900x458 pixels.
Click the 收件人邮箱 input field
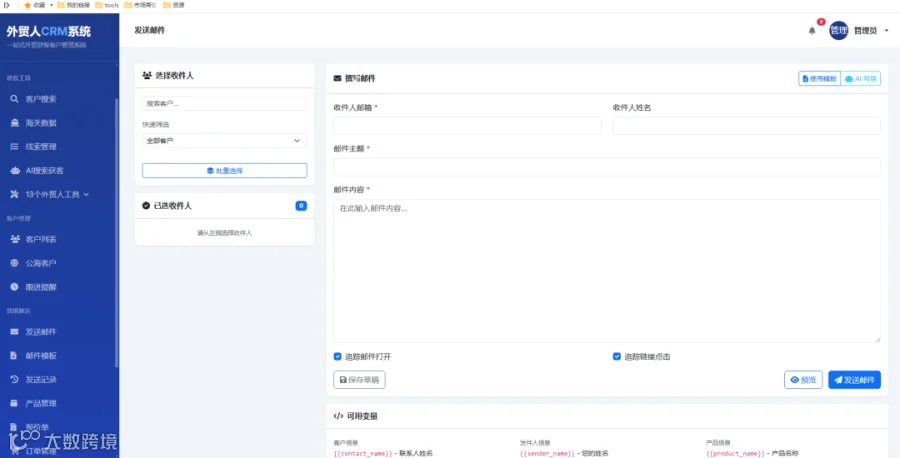pos(467,126)
